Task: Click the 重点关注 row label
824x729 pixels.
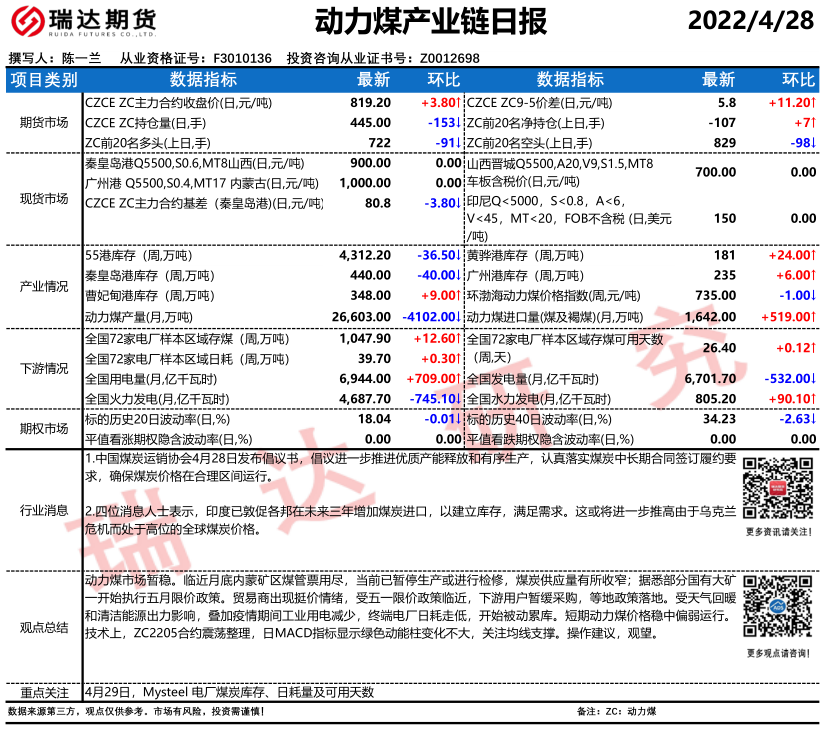Action: click(x=44, y=692)
